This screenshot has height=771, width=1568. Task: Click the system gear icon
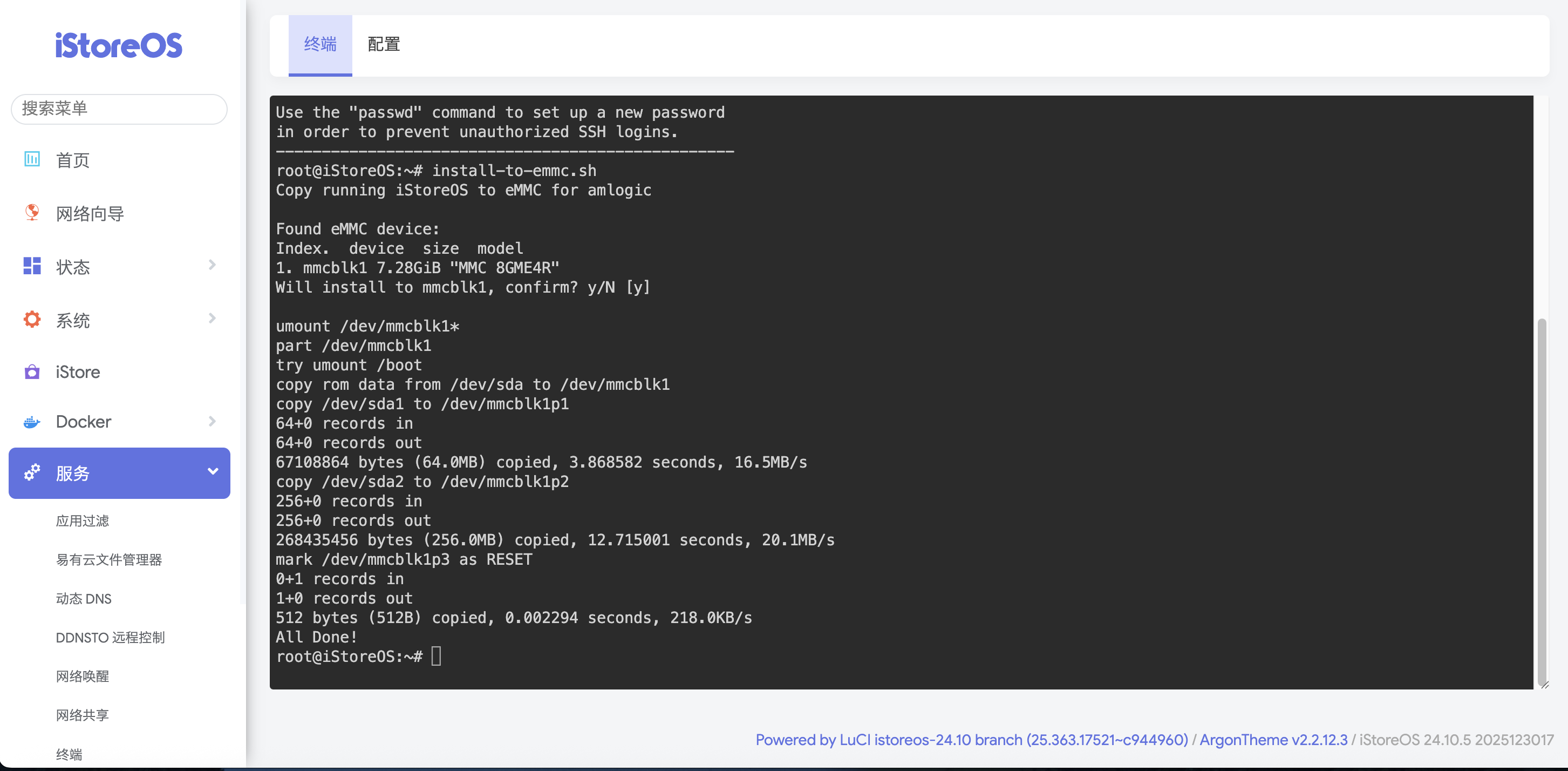32,319
